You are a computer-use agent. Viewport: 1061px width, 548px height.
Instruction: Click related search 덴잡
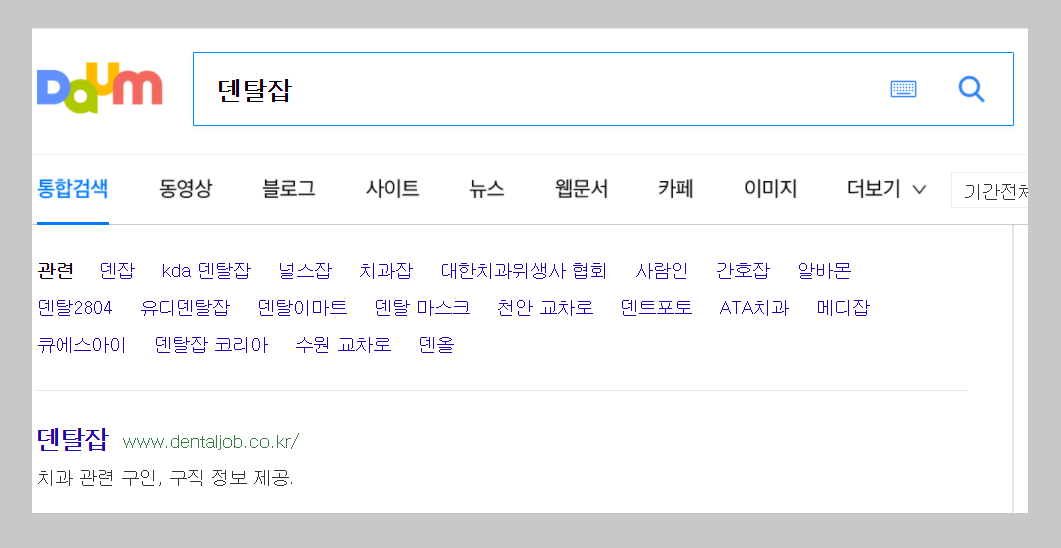[117, 271]
